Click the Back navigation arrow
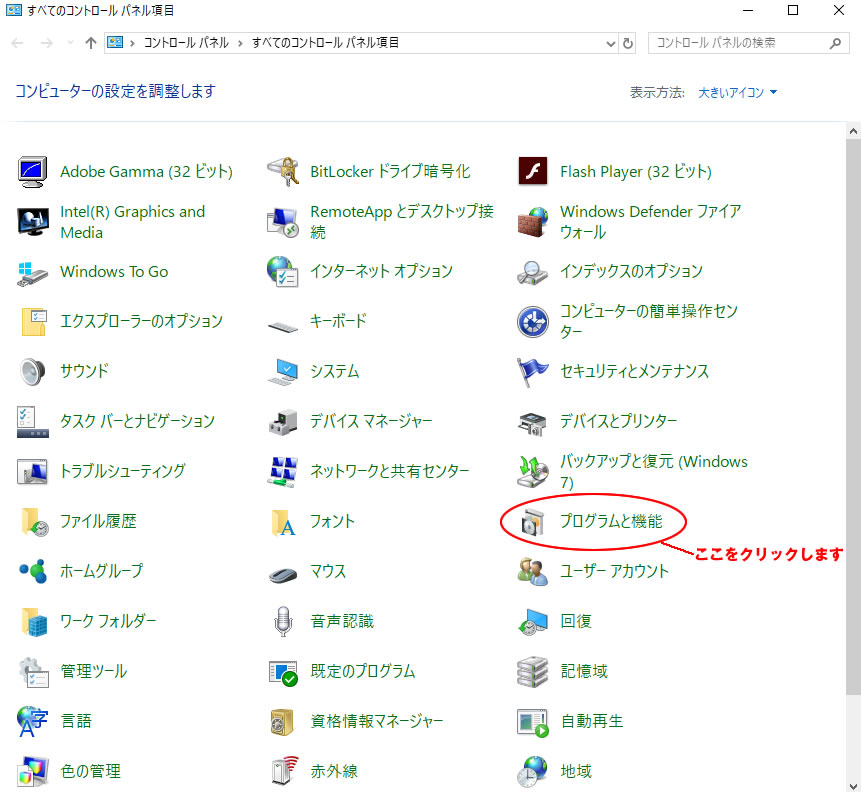 [x=18, y=43]
